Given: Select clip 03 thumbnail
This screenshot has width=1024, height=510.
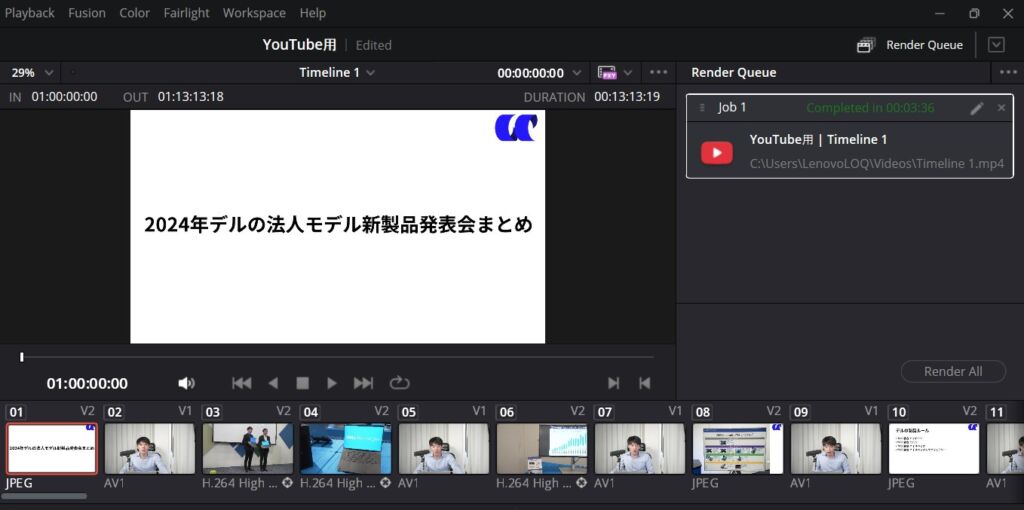Looking at the screenshot, I should 248,449.
